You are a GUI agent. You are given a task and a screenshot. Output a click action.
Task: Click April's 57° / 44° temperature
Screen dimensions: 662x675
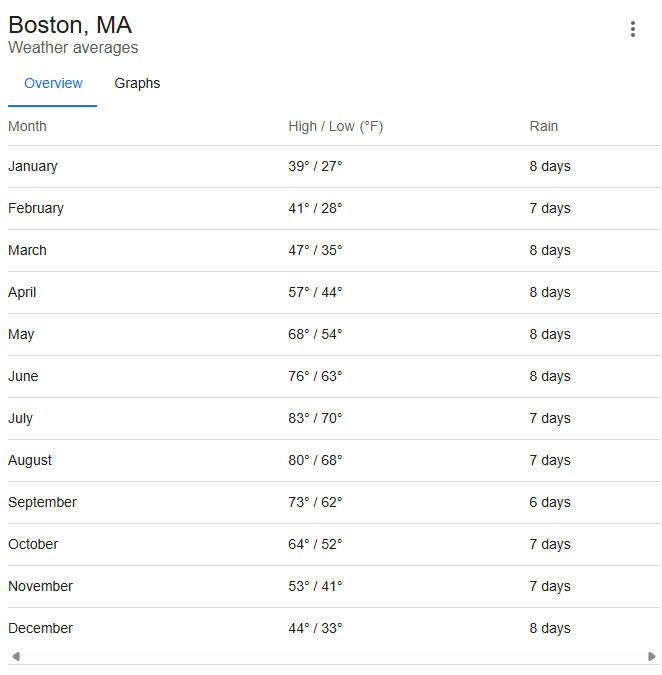click(315, 292)
